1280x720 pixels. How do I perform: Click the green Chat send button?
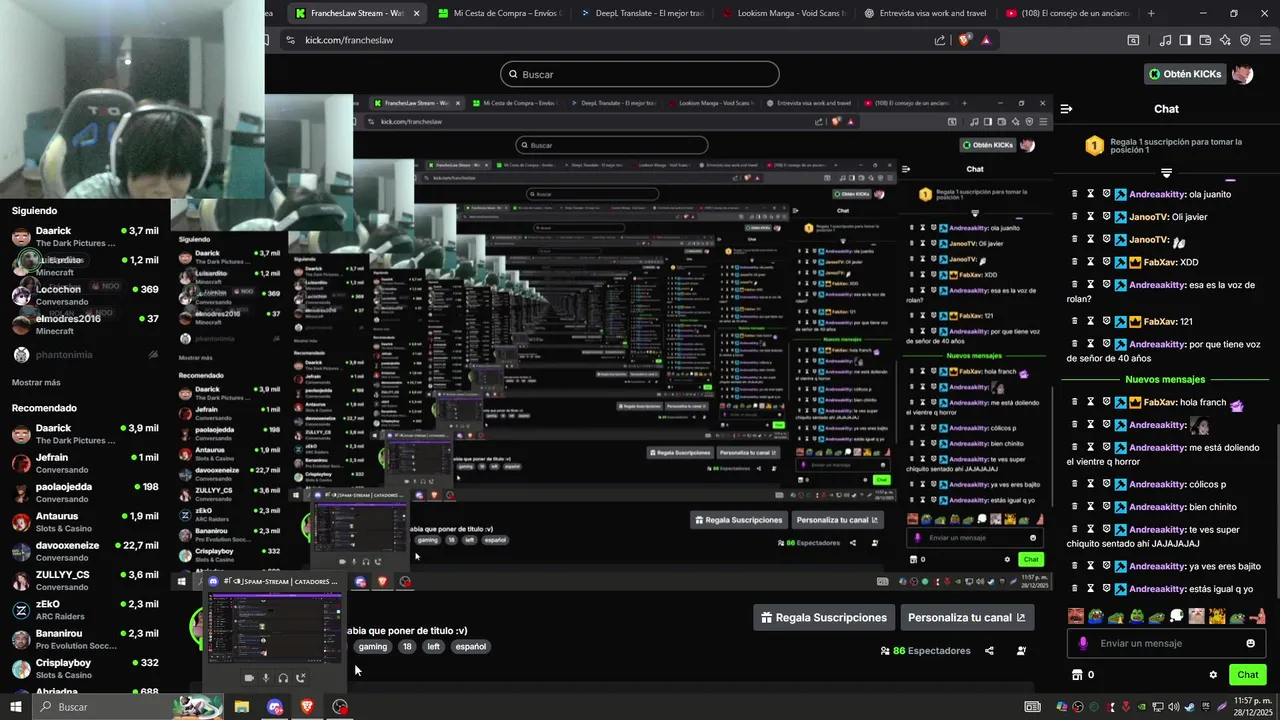[1247, 674]
